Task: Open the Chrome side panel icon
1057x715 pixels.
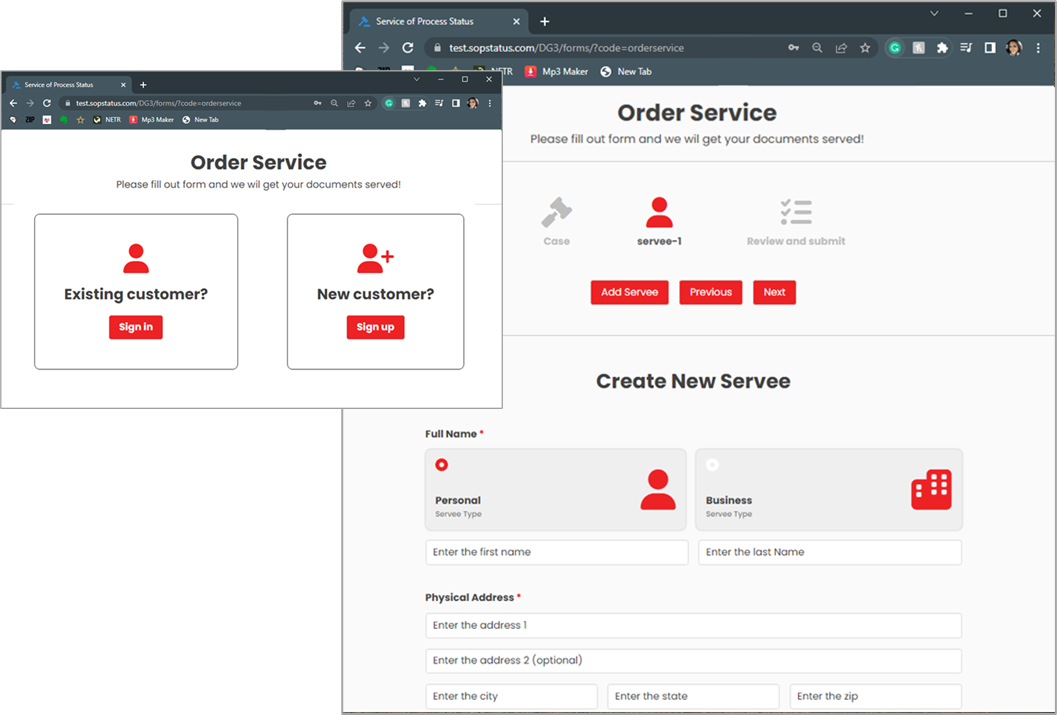Action: [x=989, y=47]
